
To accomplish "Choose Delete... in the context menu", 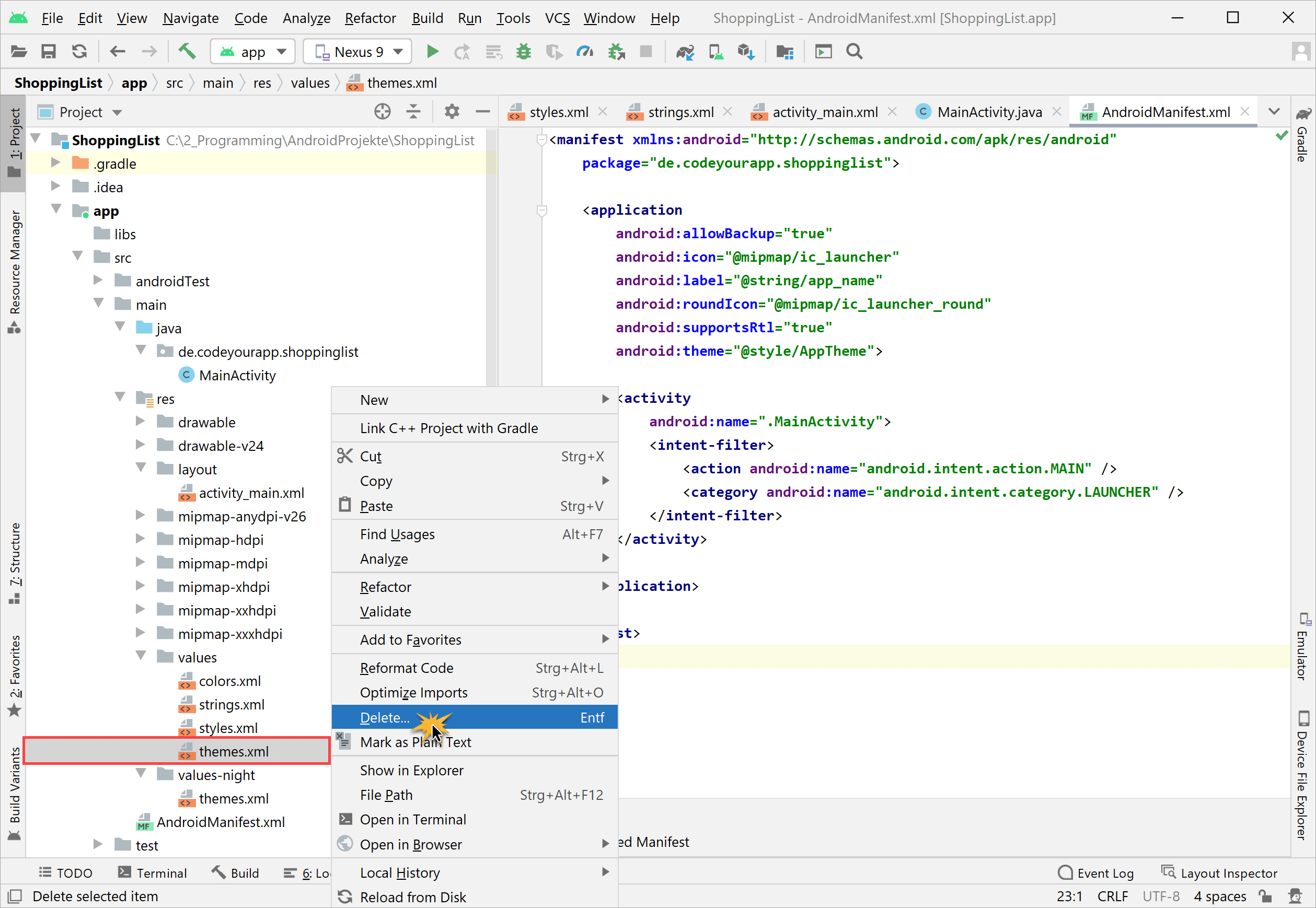I will point(475,717).
